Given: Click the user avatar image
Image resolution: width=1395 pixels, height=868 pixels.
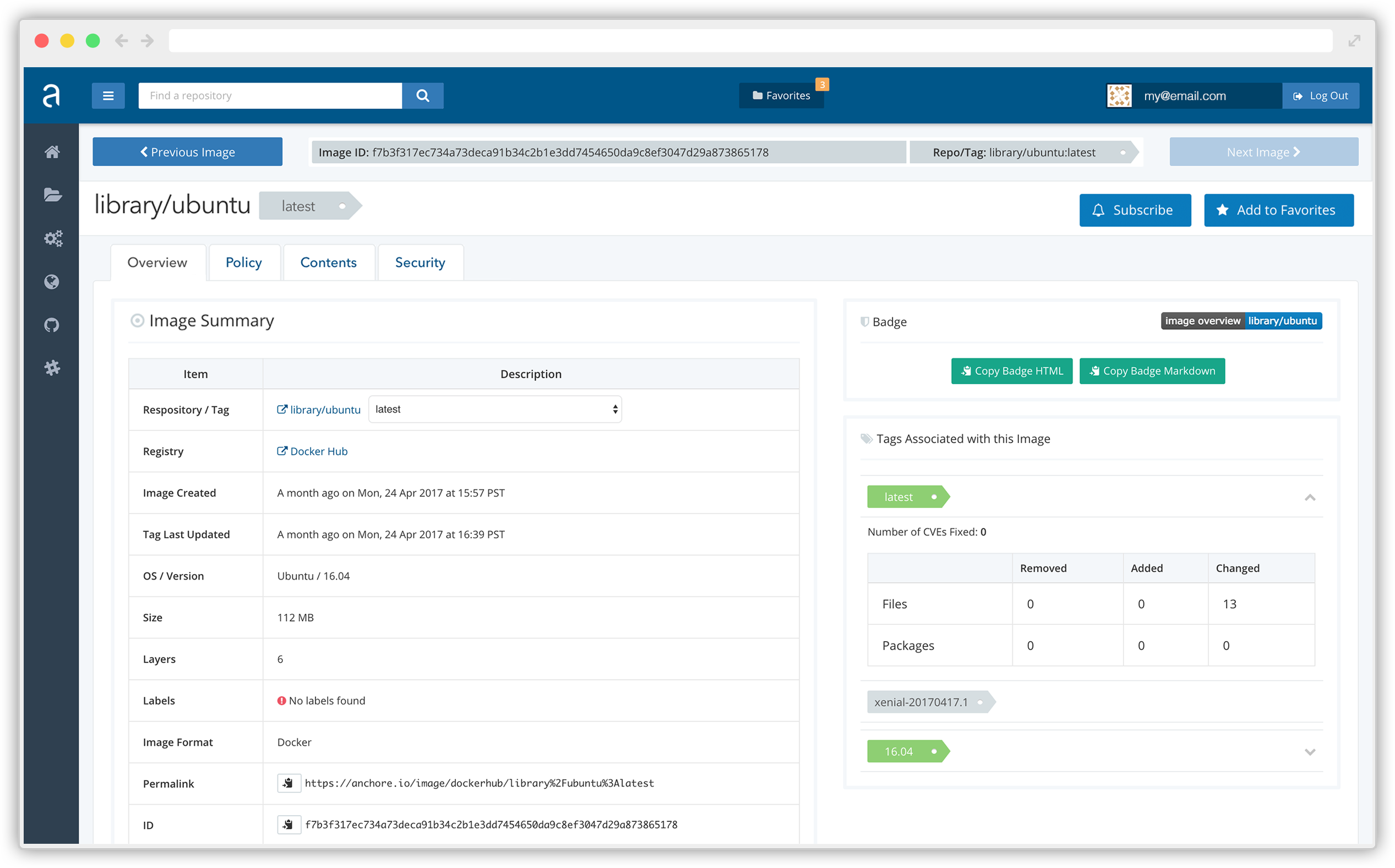Looking at the screenshot, I should coord(1119,96).
